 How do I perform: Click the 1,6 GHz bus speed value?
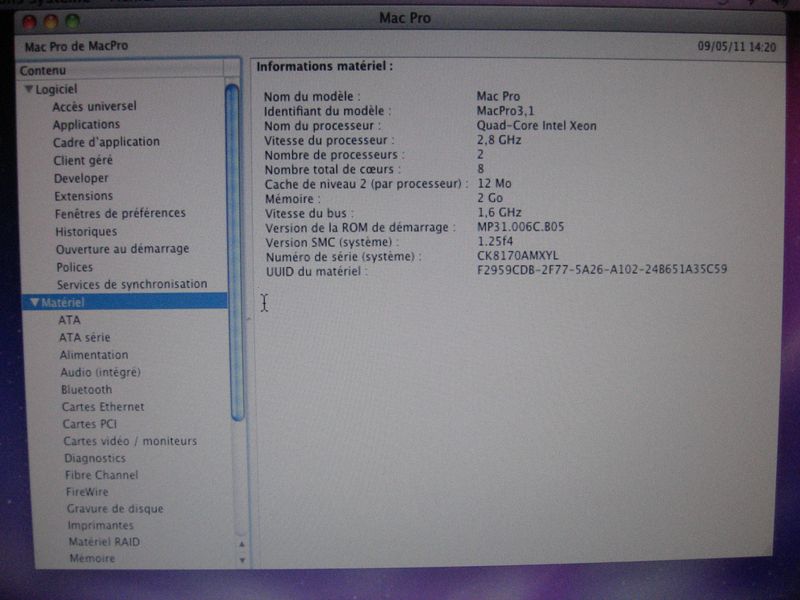[499, 212]
